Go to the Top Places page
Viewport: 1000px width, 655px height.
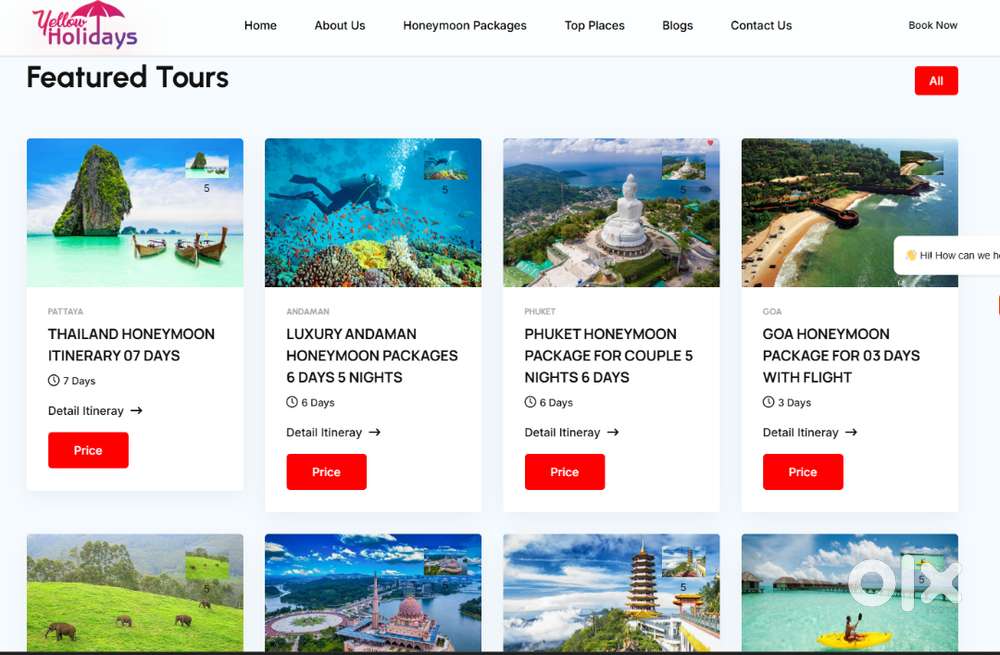pyautogui.click(x=594, y=26)
